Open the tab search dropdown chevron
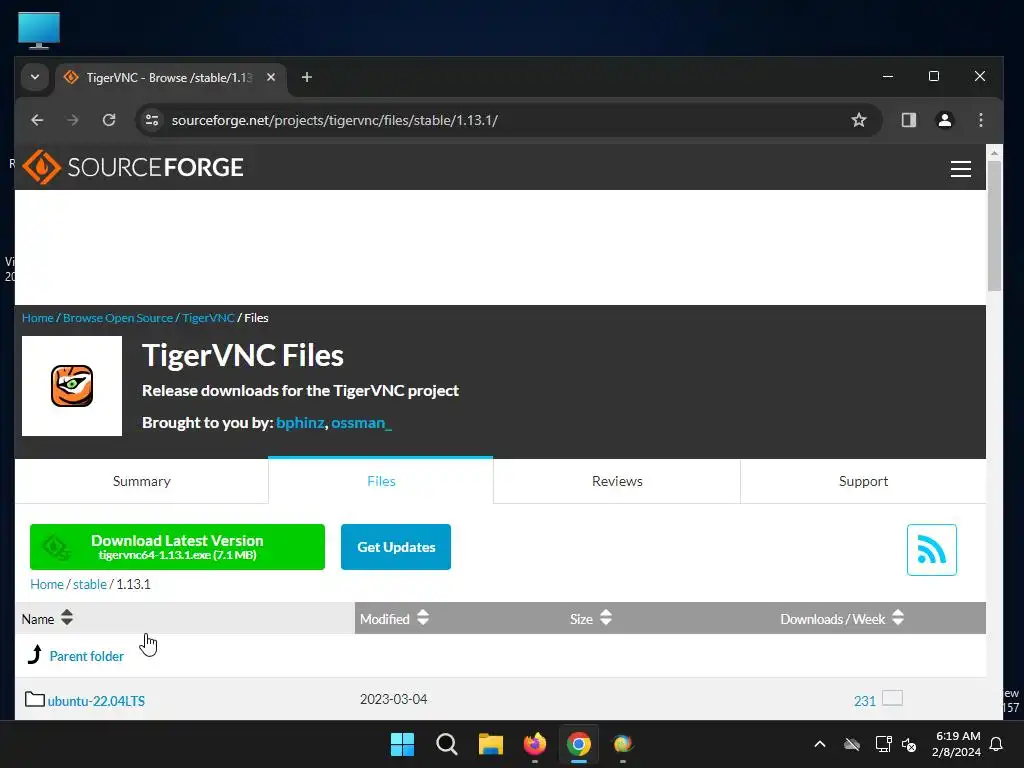 click(35, 77)
